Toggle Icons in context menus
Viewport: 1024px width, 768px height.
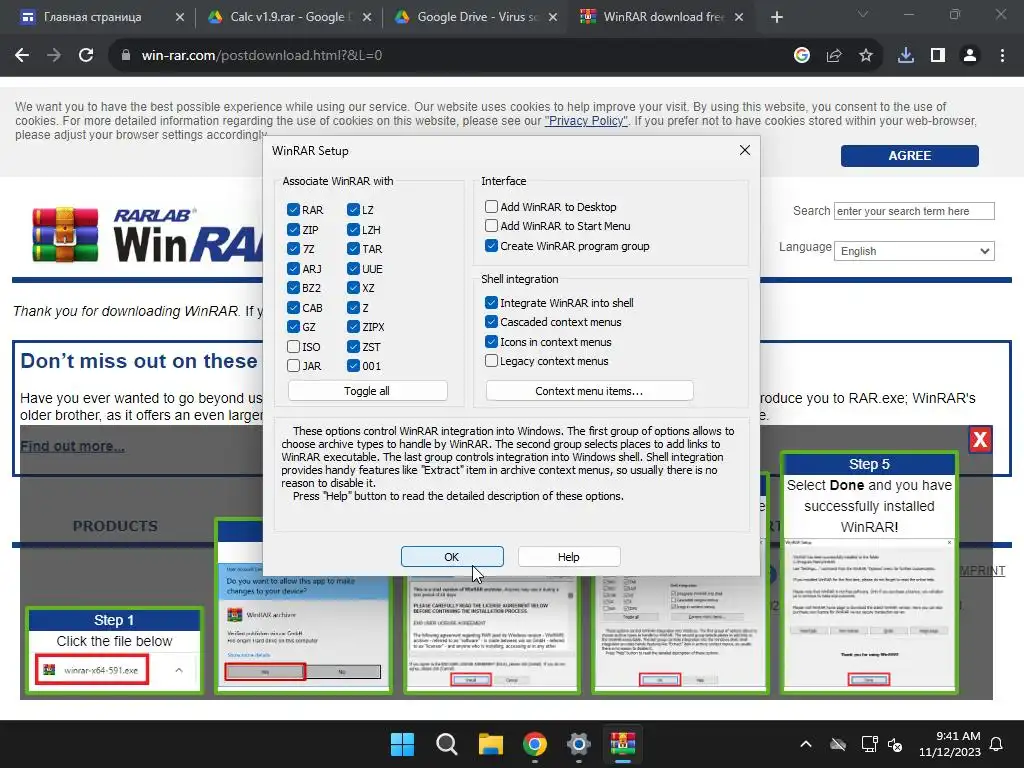(x=491, y=342)
